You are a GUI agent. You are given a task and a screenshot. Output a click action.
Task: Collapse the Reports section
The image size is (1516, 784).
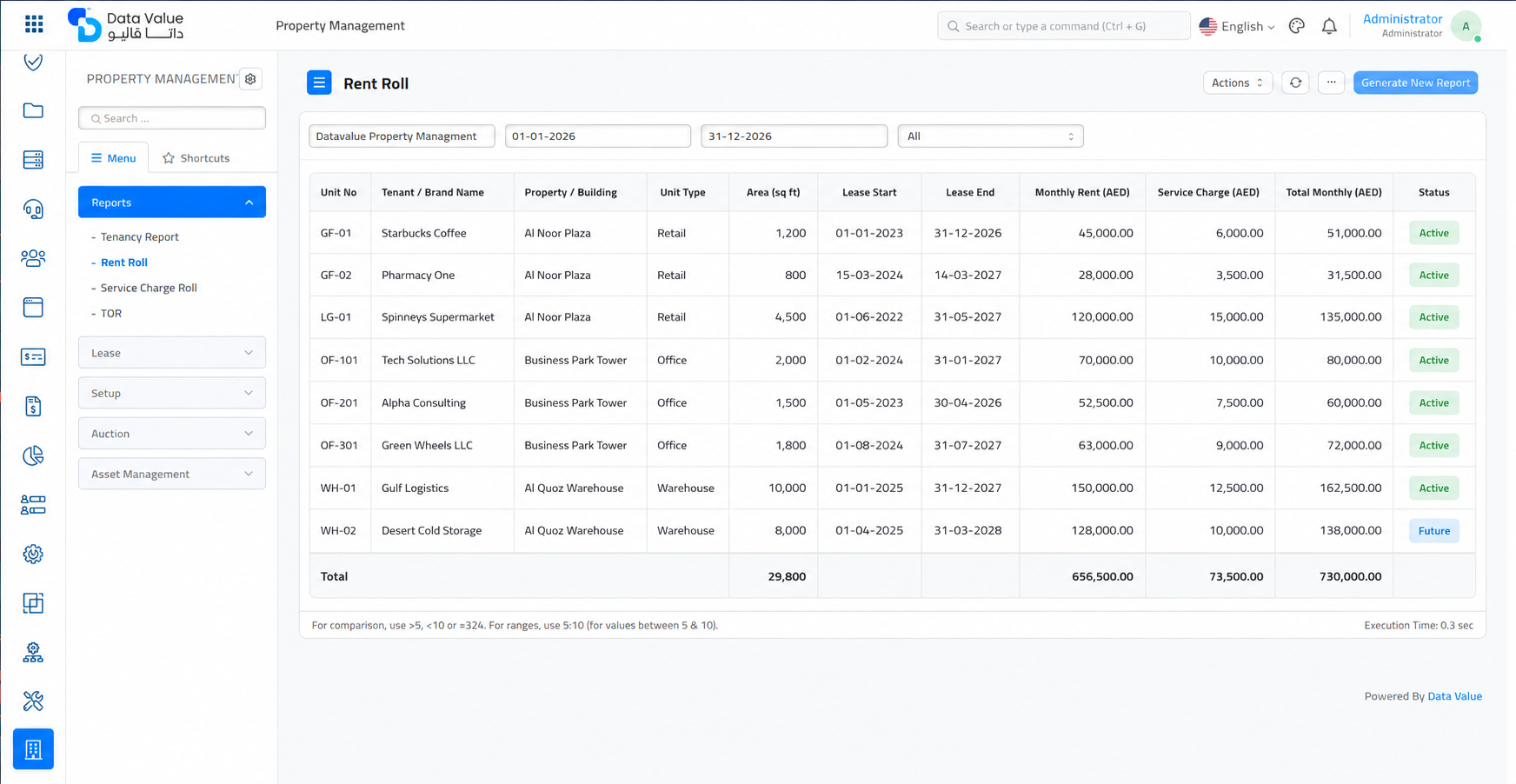coord(172,203)
